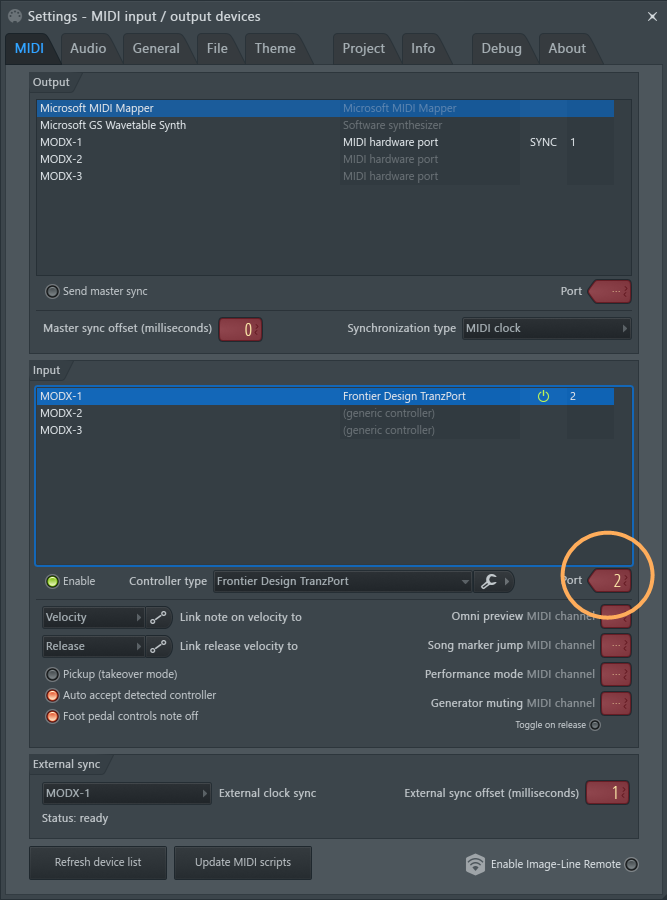Screen dimensions: 667x900
Task: Close the Settings window
Action: [x=652, y=17]
